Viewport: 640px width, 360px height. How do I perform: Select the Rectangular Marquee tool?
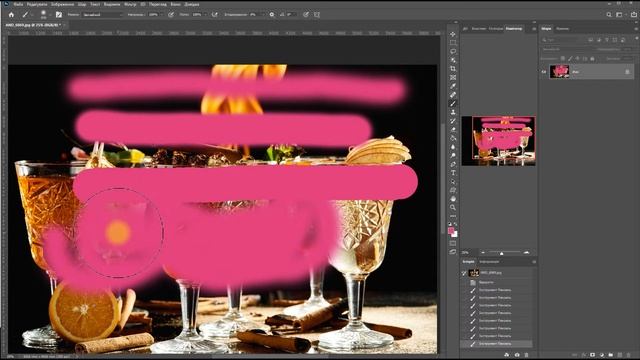point(453,42)
